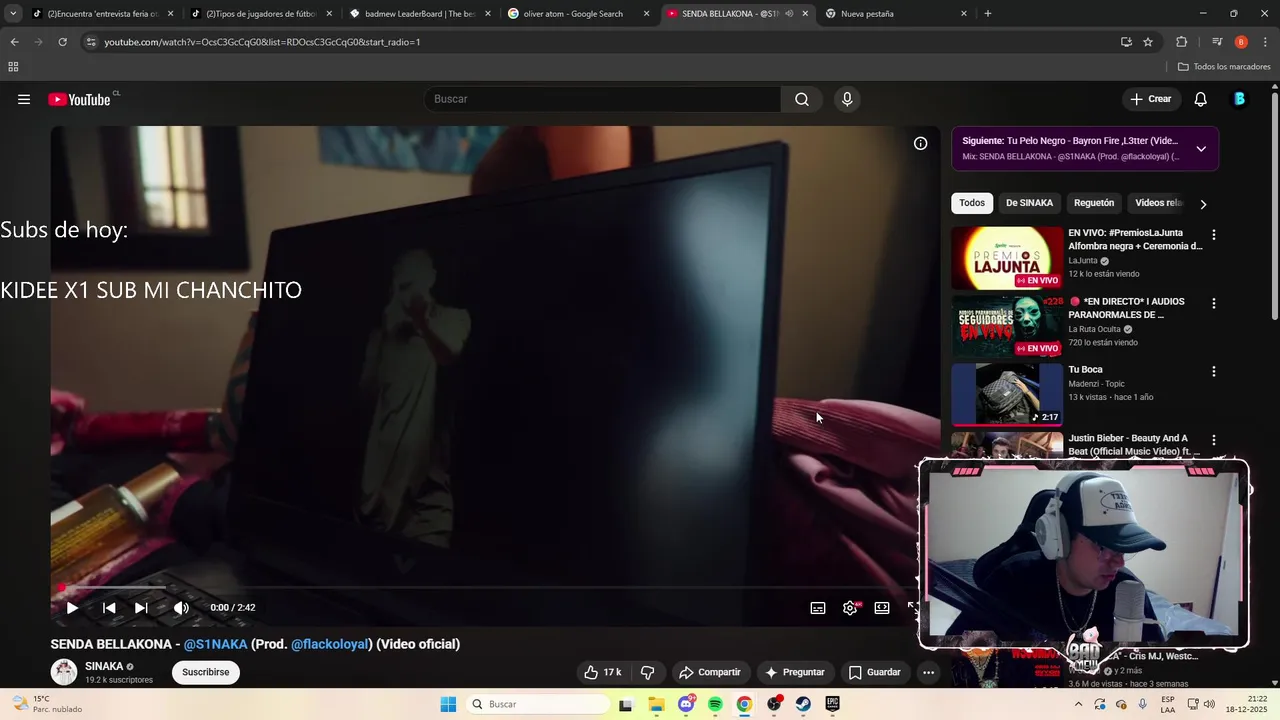Share the video via Compartir

709,672
